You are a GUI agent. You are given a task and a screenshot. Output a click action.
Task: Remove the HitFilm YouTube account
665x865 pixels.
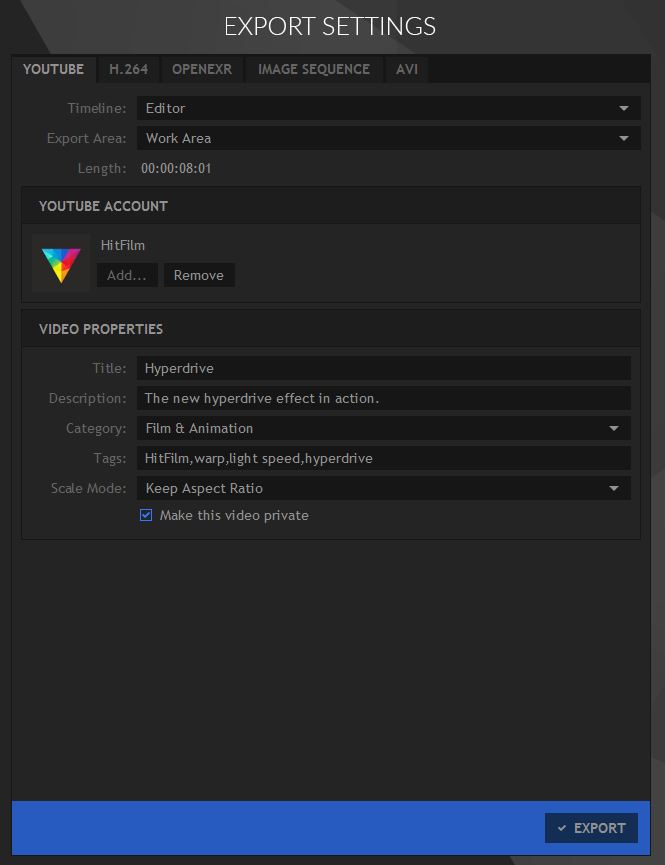[x=199, y=275]
